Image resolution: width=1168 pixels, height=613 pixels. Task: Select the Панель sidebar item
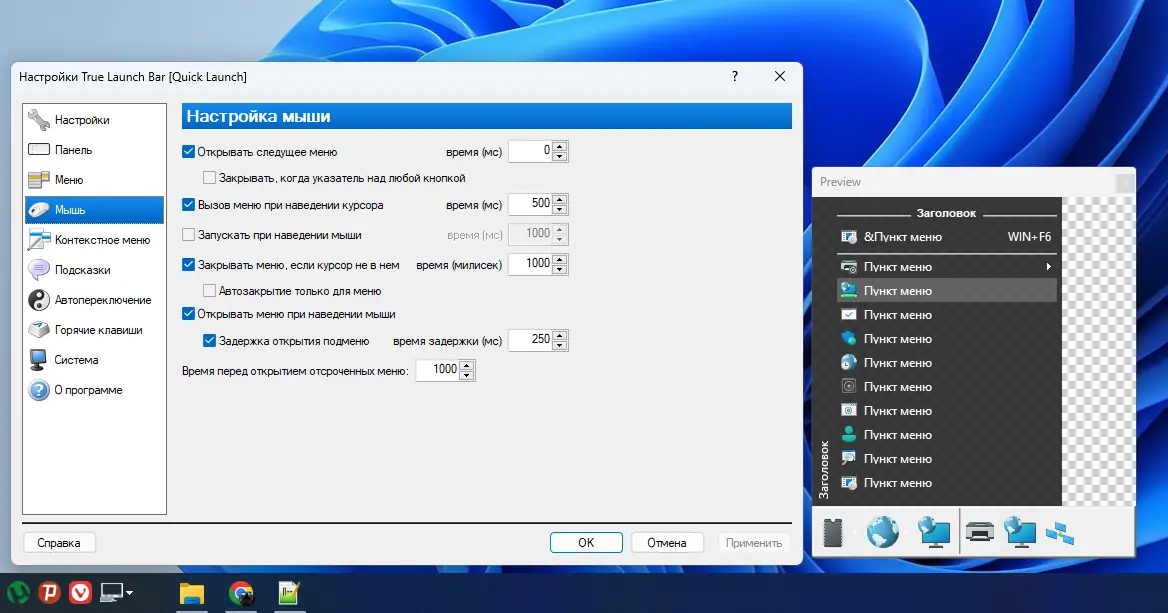tap(73, 150)
